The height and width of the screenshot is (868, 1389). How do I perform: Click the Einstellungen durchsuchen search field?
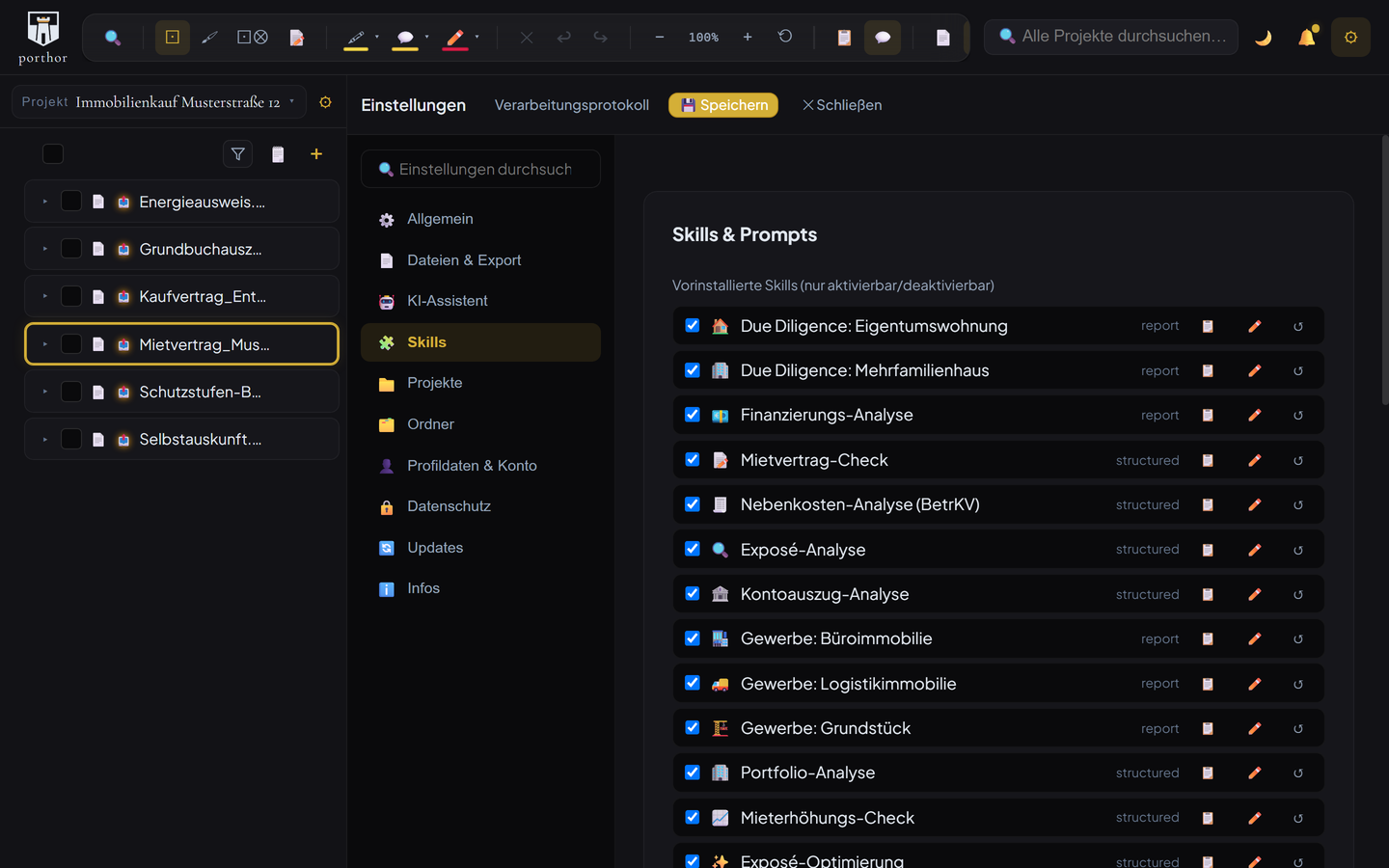point(480,169)
